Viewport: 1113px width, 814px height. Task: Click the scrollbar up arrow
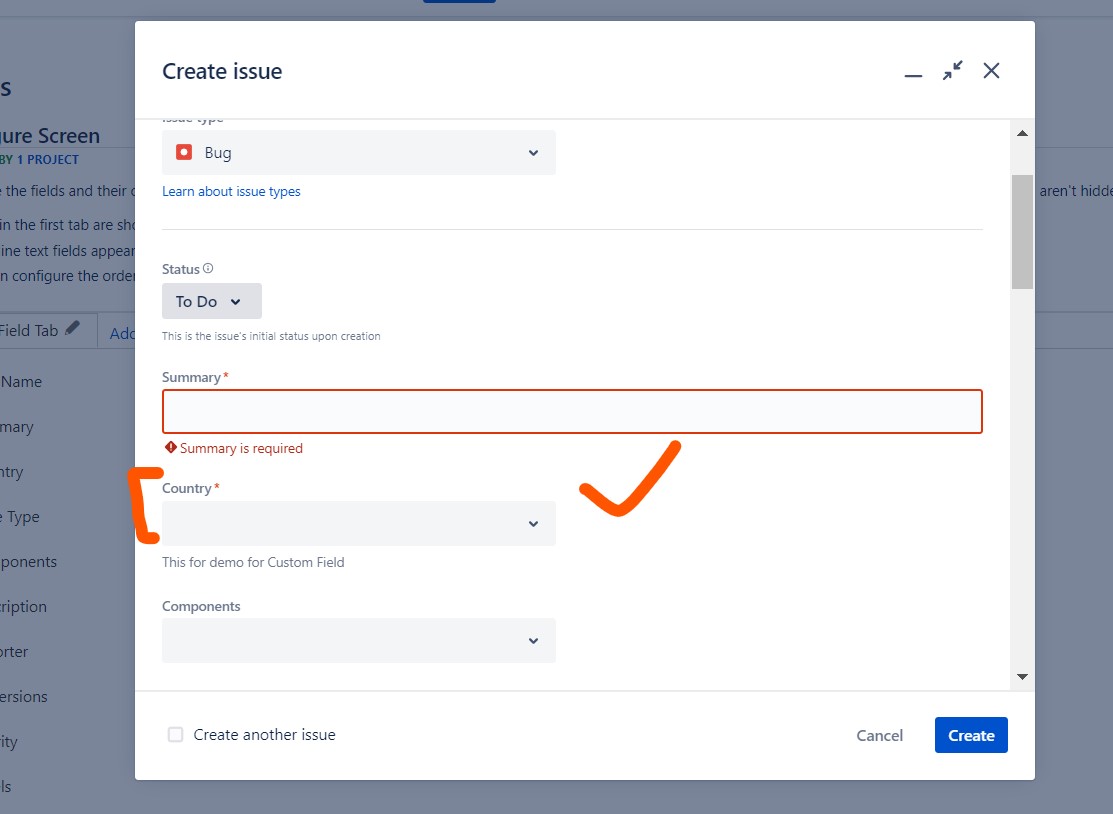(x=1022, y=133)
